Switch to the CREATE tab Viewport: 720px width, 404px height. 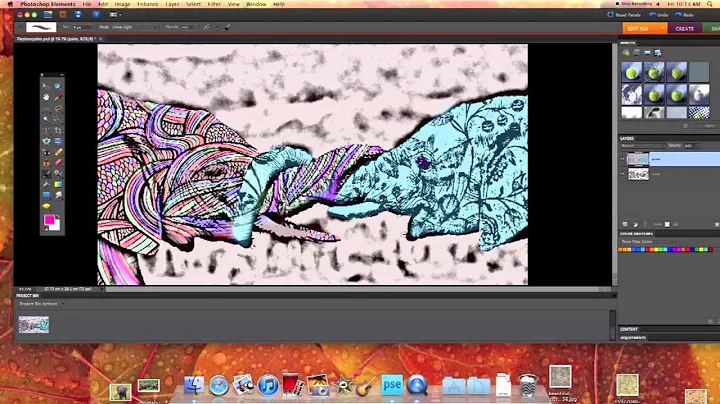click(685, 28)
